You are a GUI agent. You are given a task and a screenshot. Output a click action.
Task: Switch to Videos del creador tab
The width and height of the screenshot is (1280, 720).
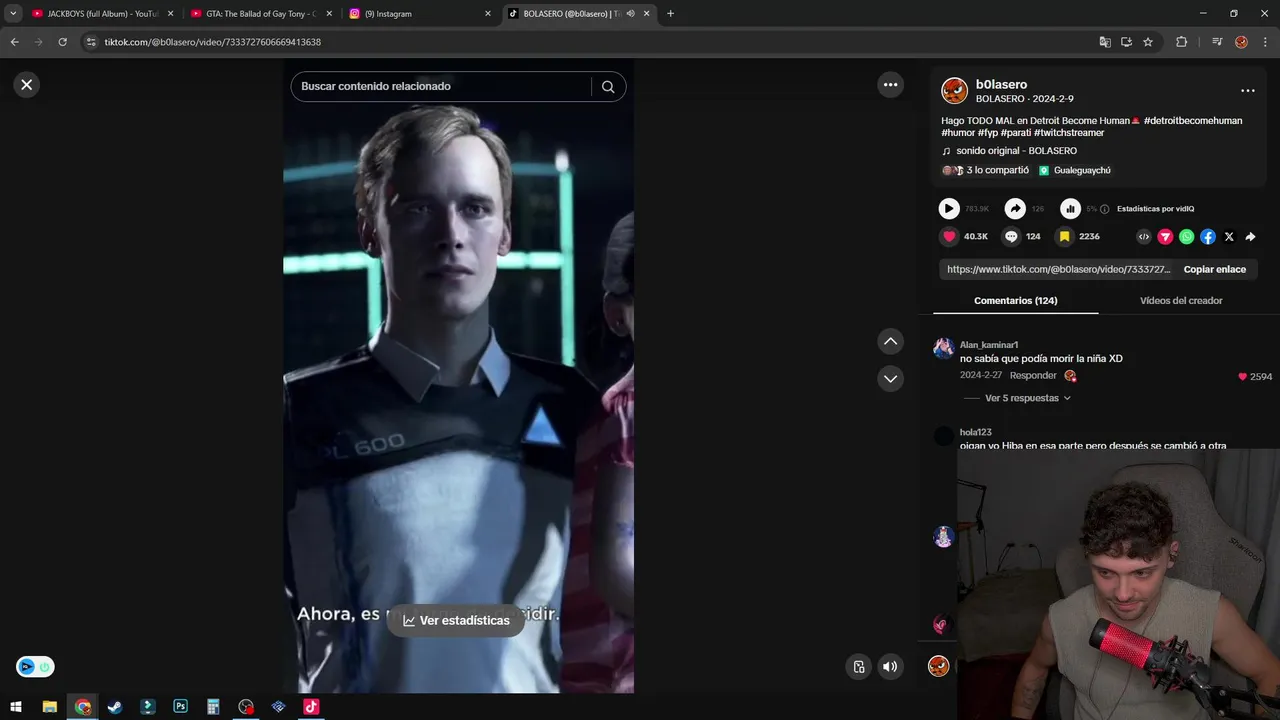pos(1181,301)
